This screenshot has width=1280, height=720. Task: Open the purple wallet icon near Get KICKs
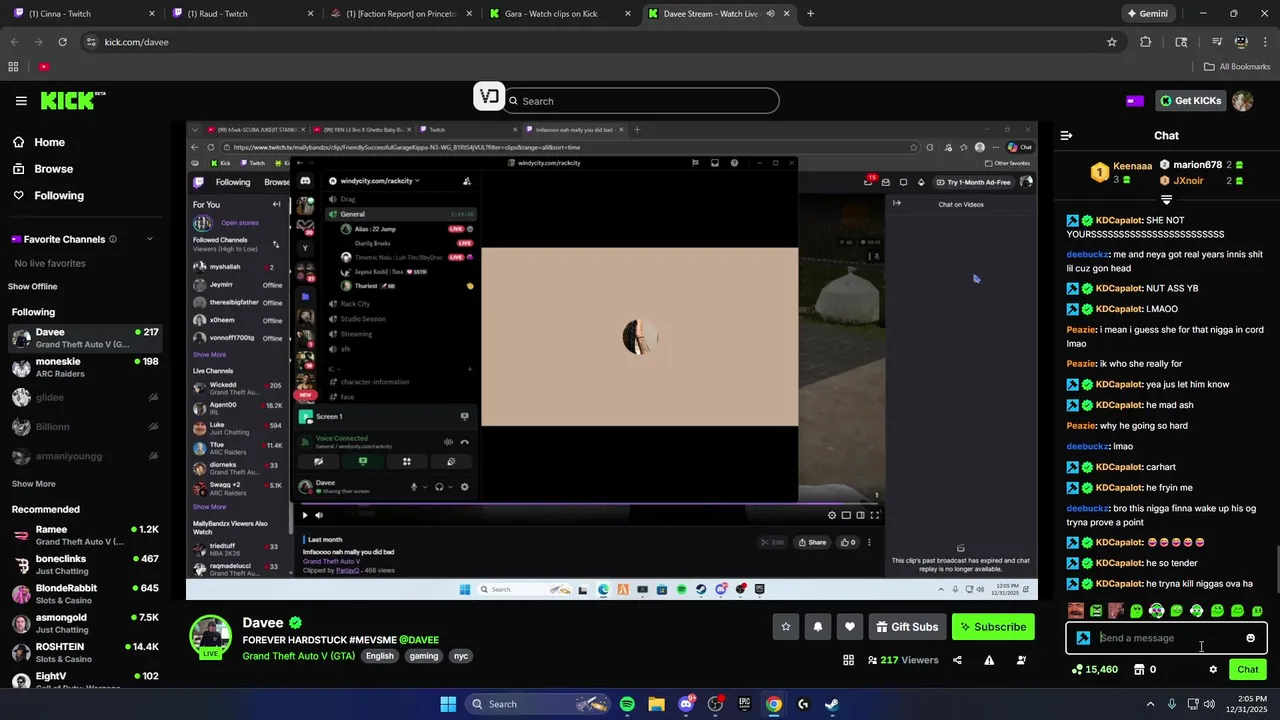pyautogui.click(x=1135, y=101)
